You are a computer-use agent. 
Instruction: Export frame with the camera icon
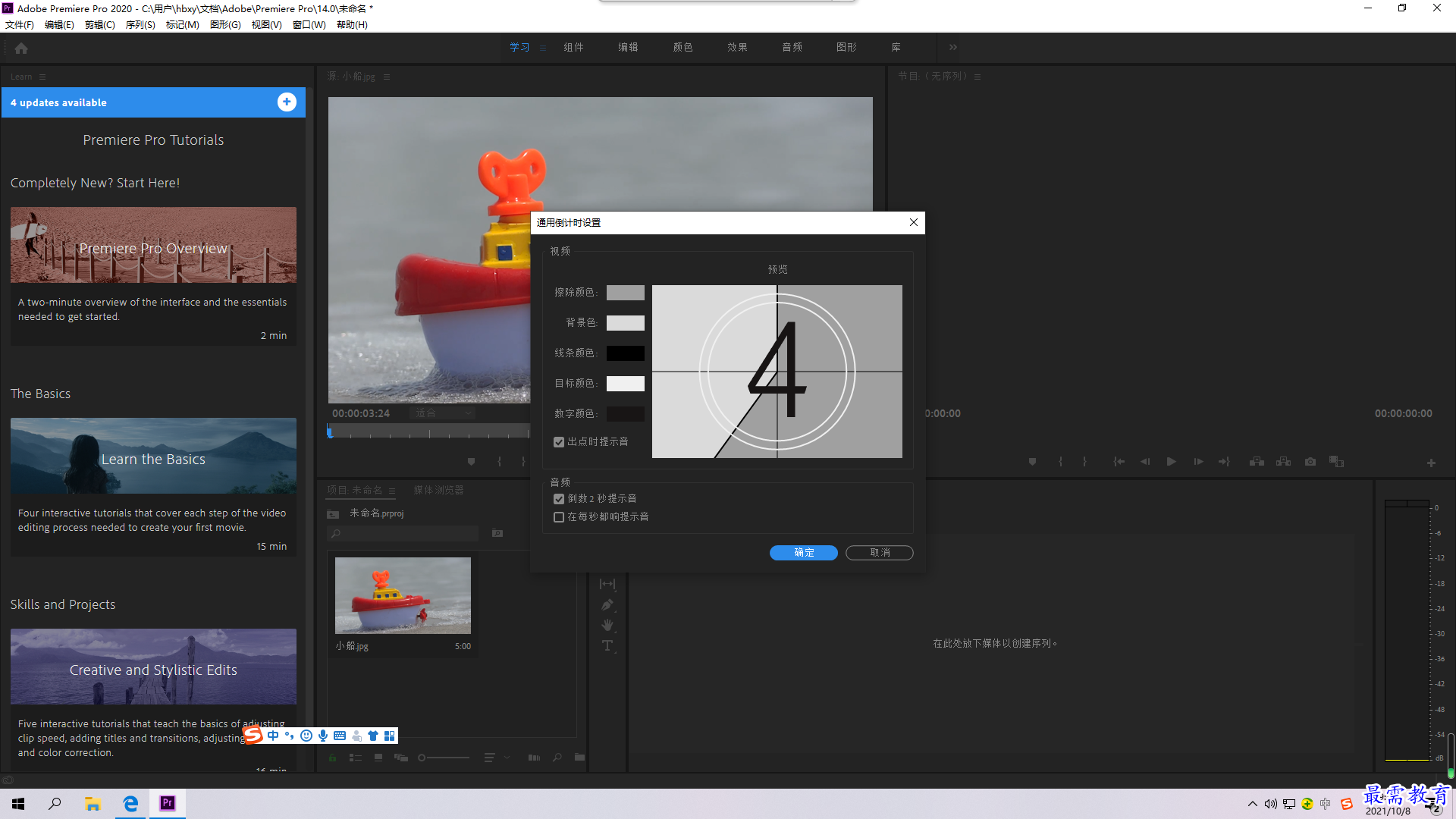[1310, 462]
